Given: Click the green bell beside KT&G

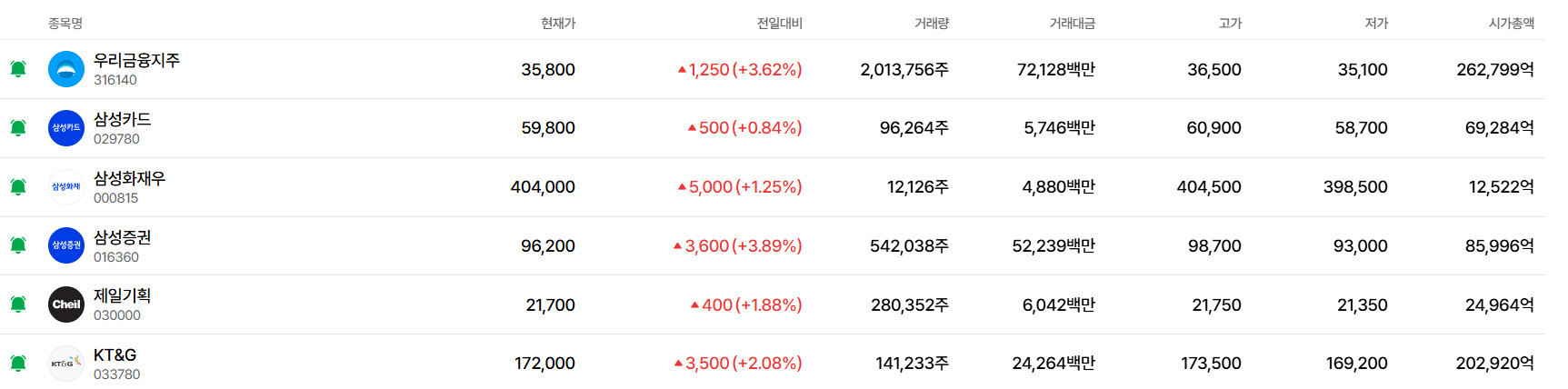Looking at the screenshot, I should pyautogui.click(x=18, y=364).
